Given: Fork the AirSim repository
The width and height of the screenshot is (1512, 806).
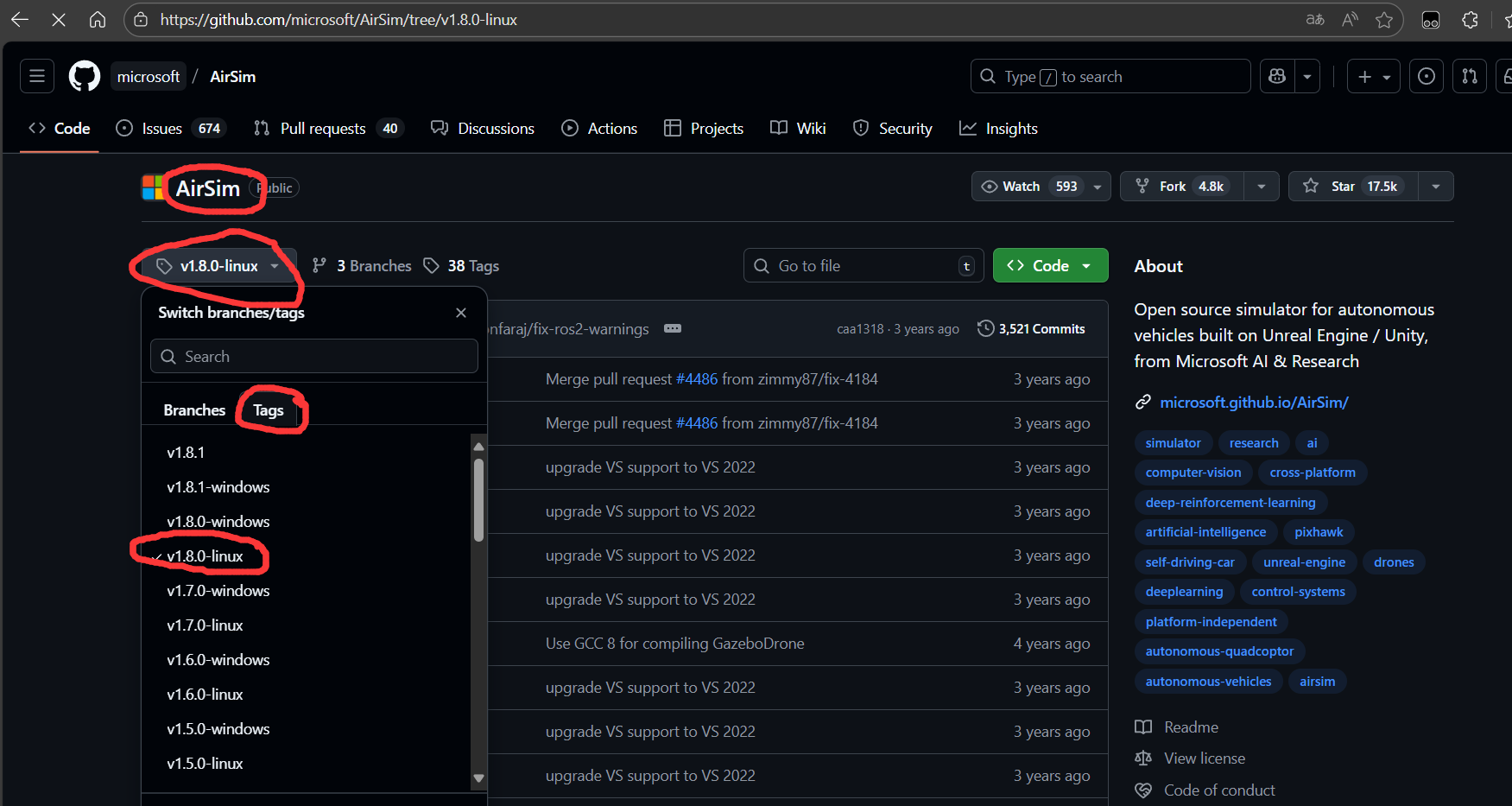Looking at the screenshot, I should (x=1182, y=186).
